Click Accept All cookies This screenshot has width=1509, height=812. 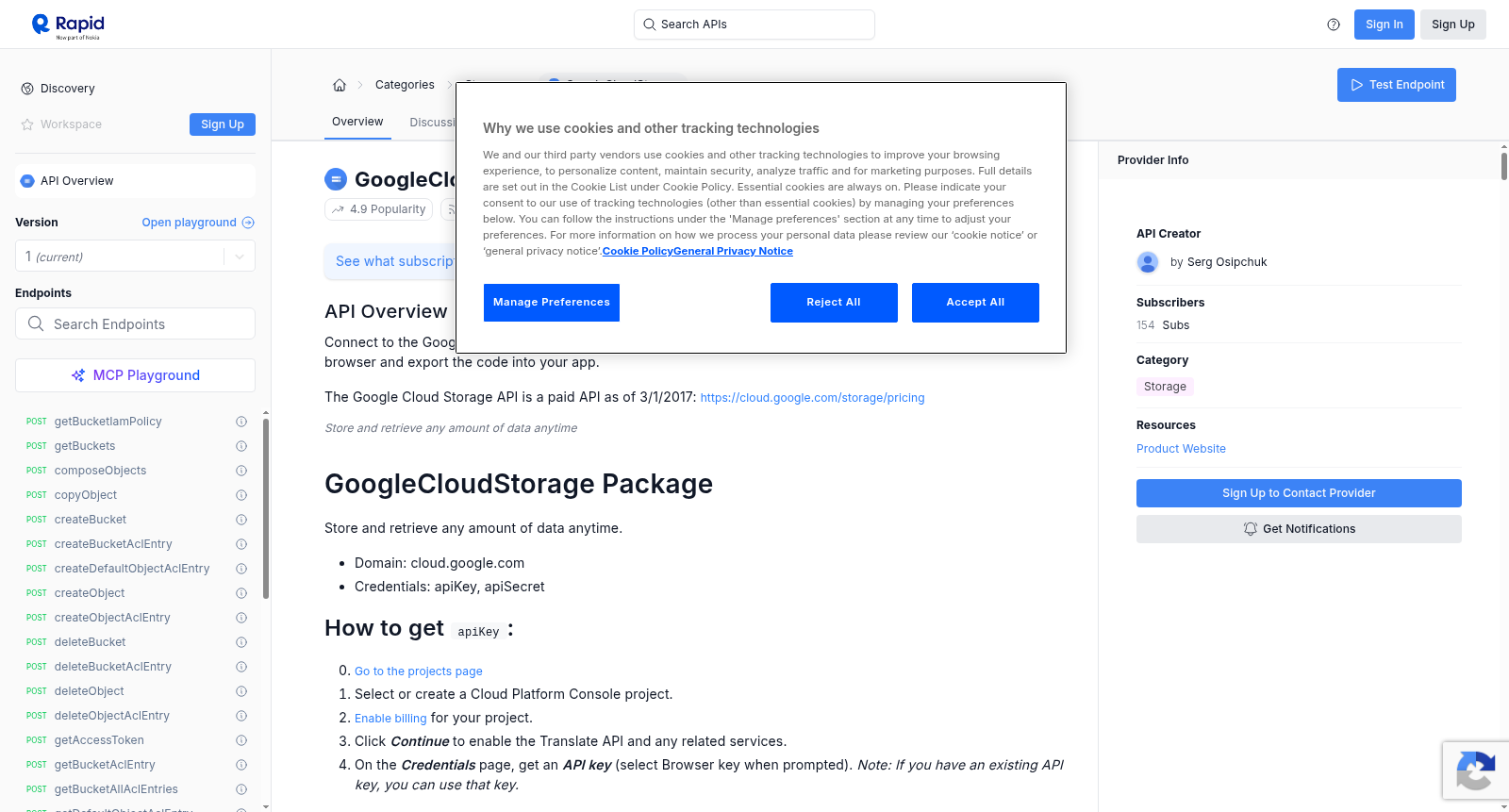(975, 303)
